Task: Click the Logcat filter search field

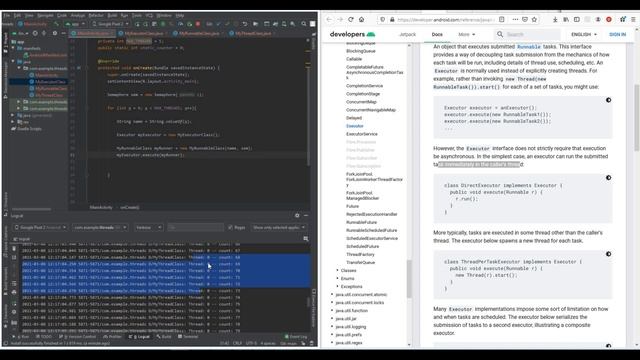Action: (x=196, y=227)
